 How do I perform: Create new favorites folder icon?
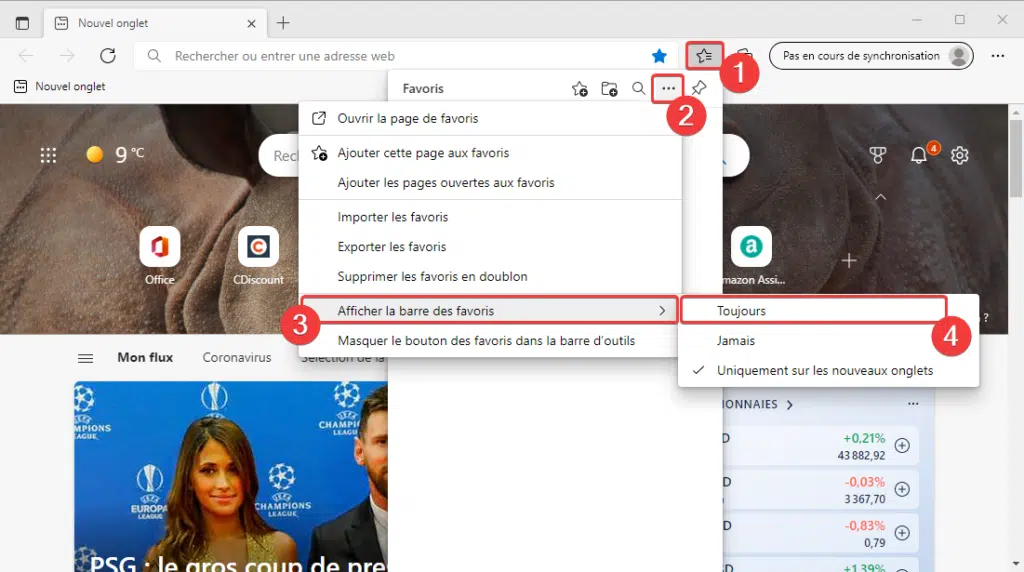pyautogui.click(x=609, y=88)
